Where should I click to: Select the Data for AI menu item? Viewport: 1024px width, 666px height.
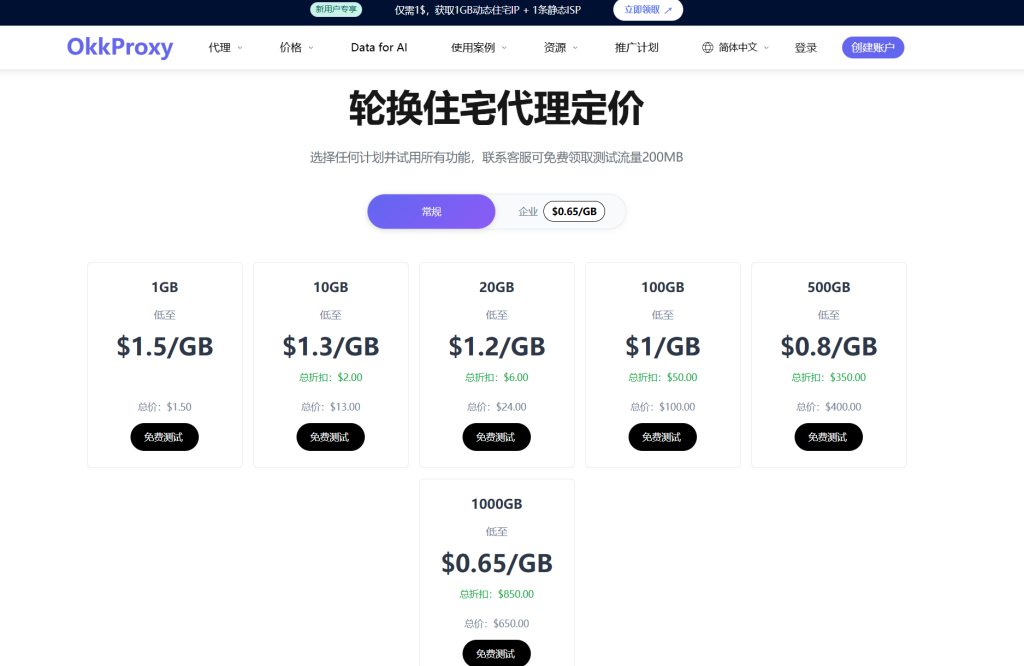[379, 47]
